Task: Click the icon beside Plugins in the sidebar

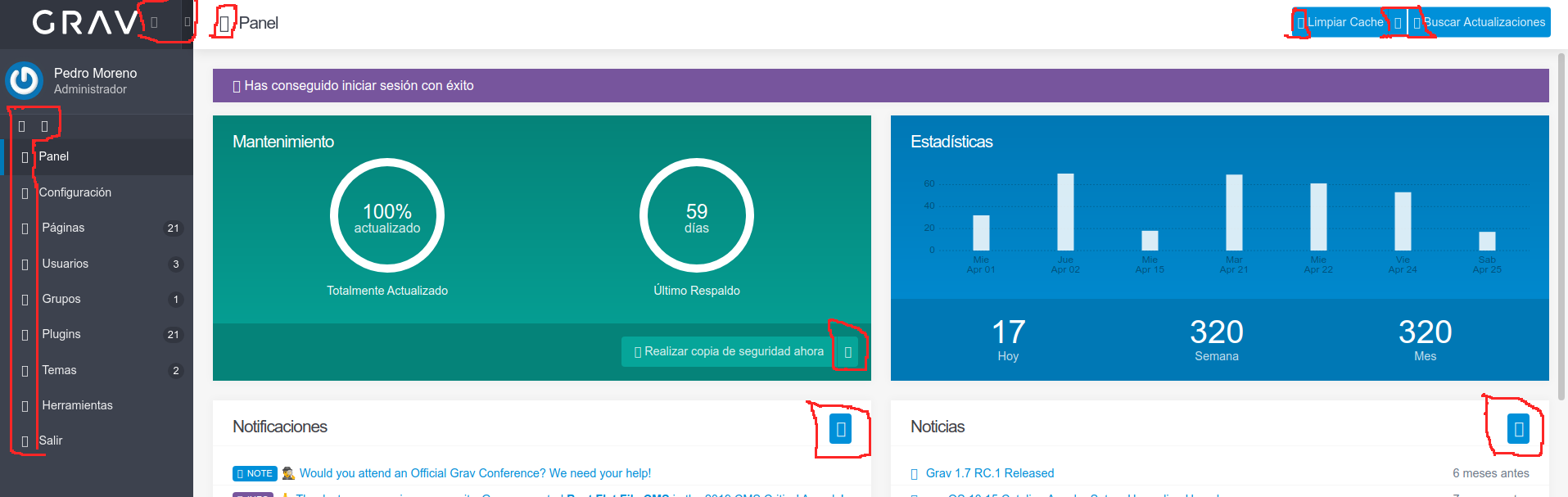Action: click(25, 335)
